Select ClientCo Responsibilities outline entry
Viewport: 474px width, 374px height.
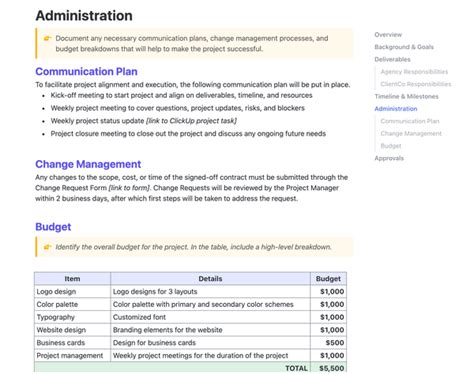point(416,84)
